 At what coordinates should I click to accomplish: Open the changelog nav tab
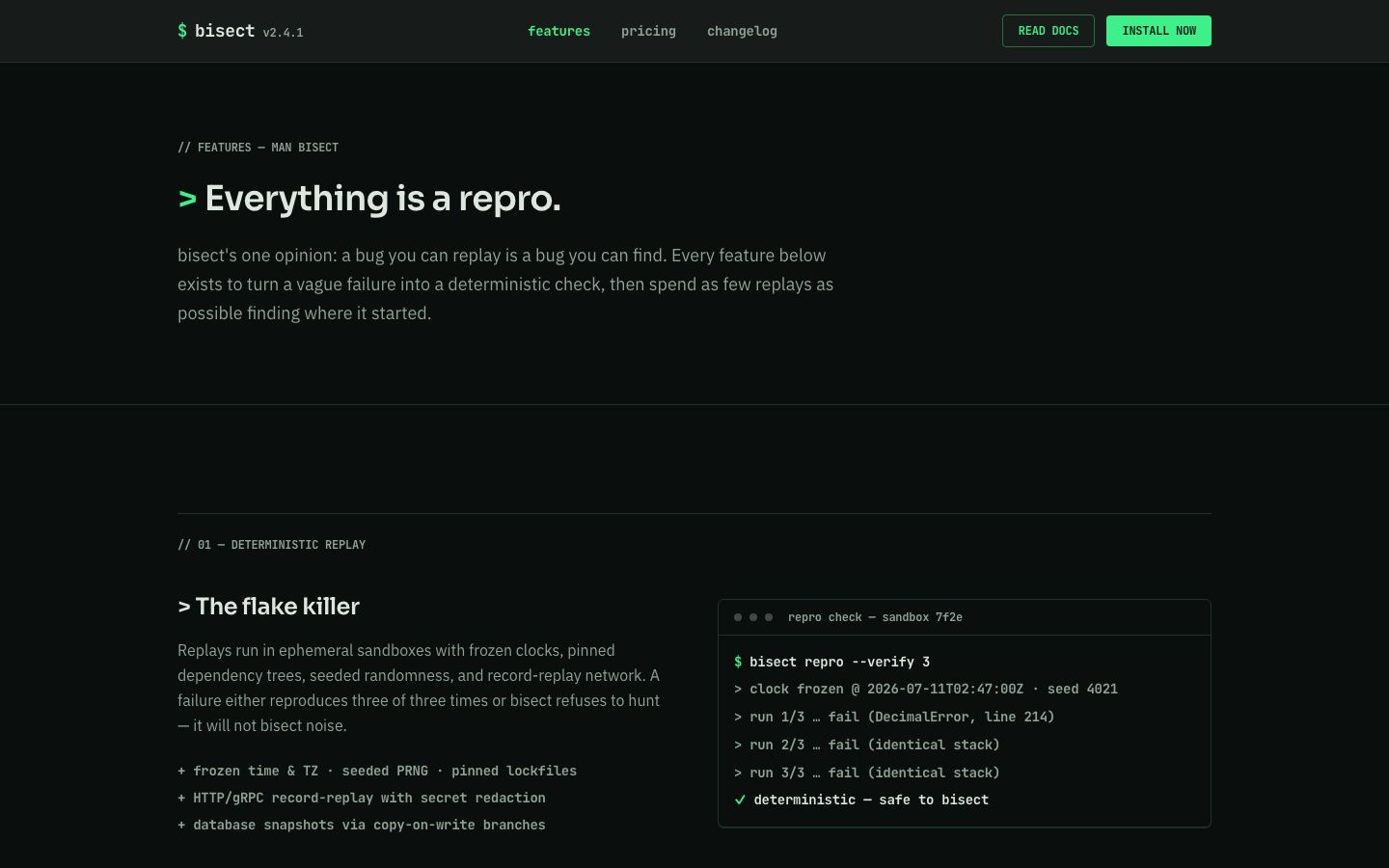(x=742, y=31)
